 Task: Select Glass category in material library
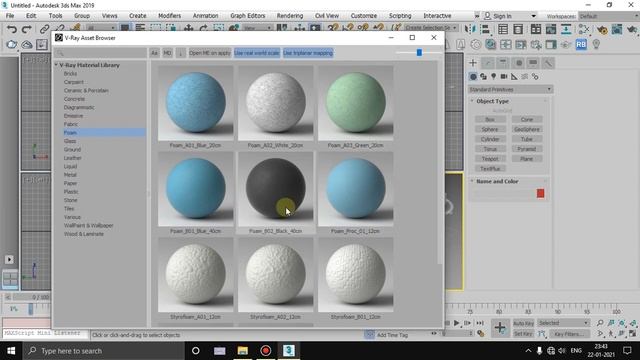click(x=70, y=141)
